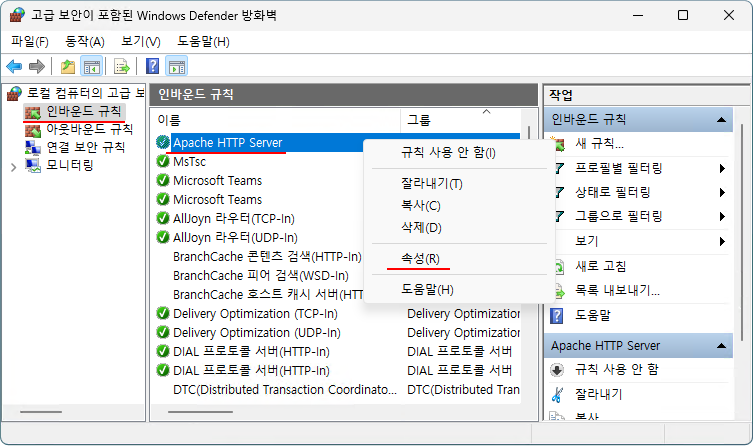
Task: Toggle the Show/Hide action pane icon
Action: 176,66
